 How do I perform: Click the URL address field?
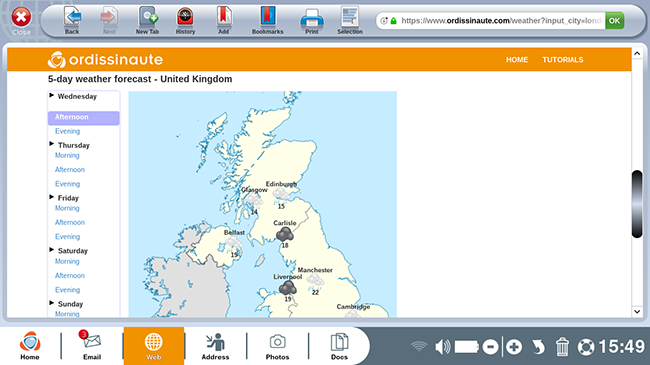tap(501, 21)
